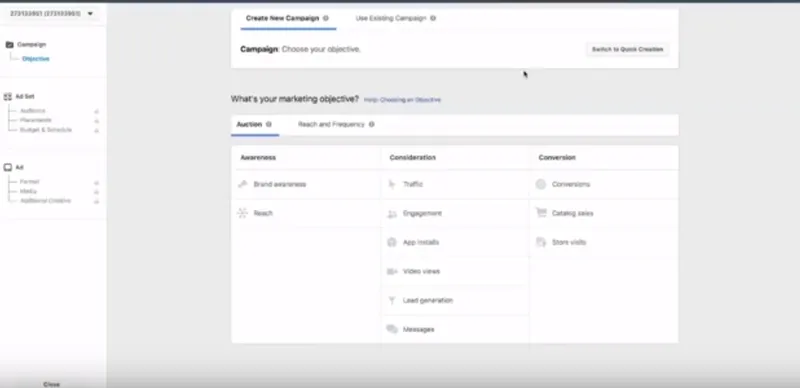Click lock icon next to Placements
This screenshot has height=388, width=800.
[x=96, y=121]
